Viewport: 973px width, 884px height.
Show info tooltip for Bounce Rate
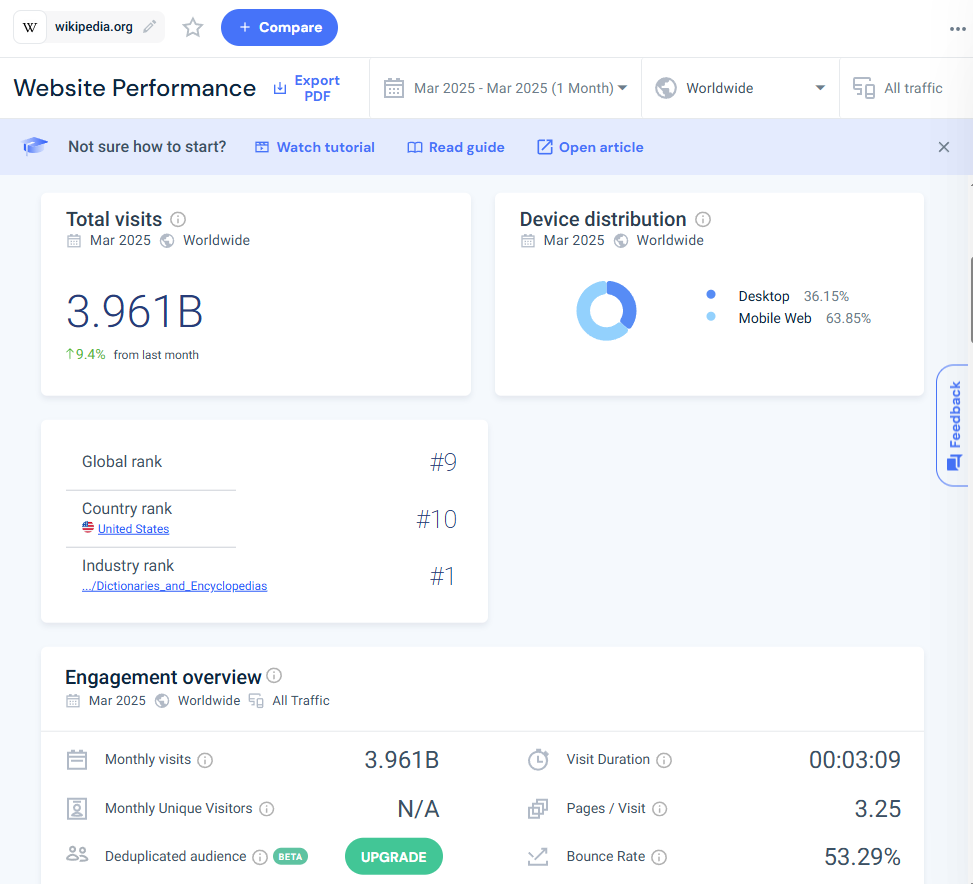click(660, 857)
